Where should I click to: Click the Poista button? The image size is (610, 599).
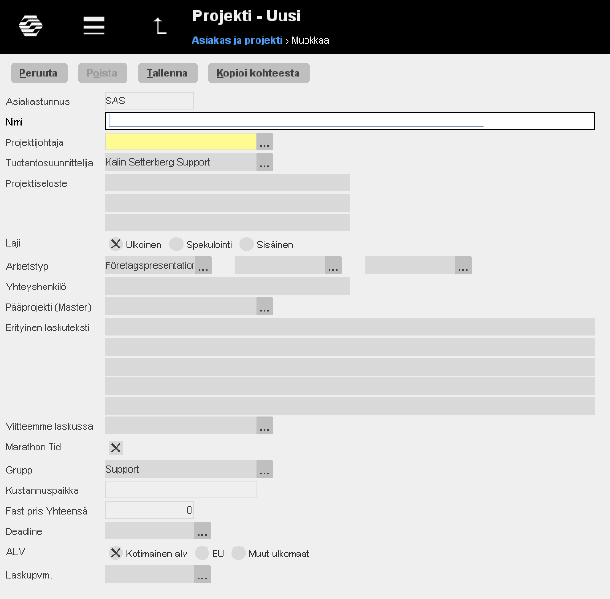click(x=102, y=73)
